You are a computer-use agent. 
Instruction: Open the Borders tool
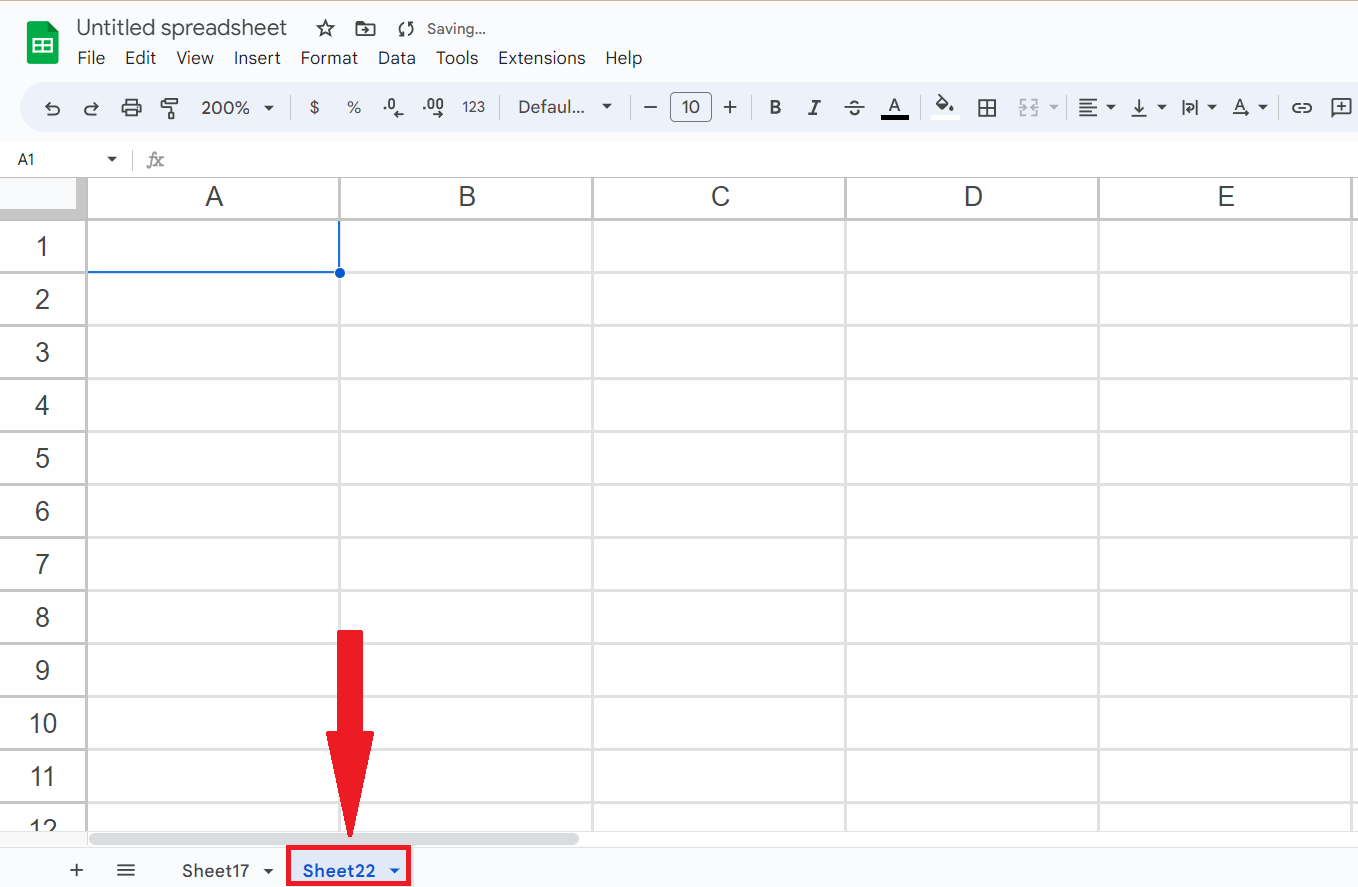pyautogui.click(x=987, y=107)
